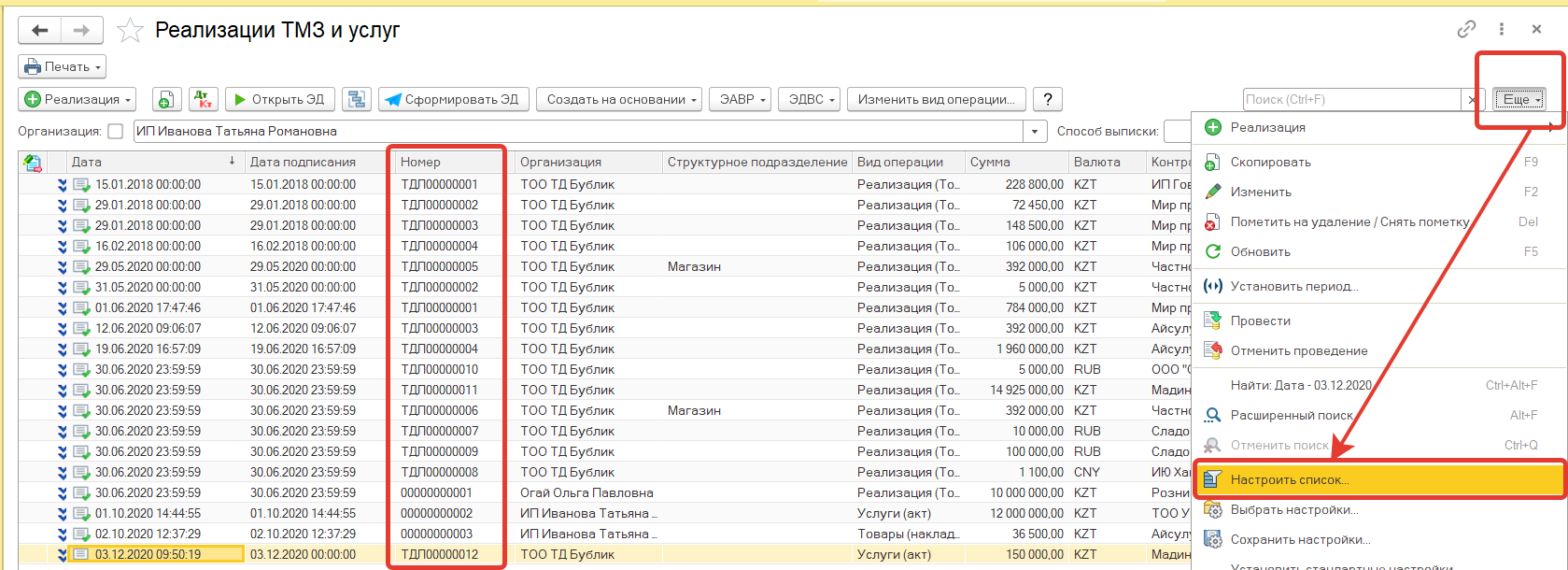Viewport: 1568px width, 570px height.
Task: Add the list to favorites star
Action: click(x=130, y=31)
